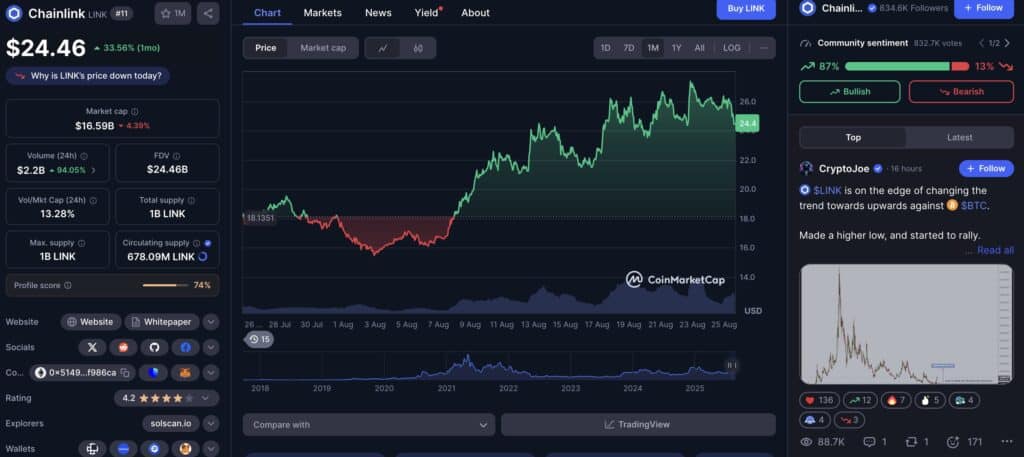Follow the Chainlink community page

[984, 8]
